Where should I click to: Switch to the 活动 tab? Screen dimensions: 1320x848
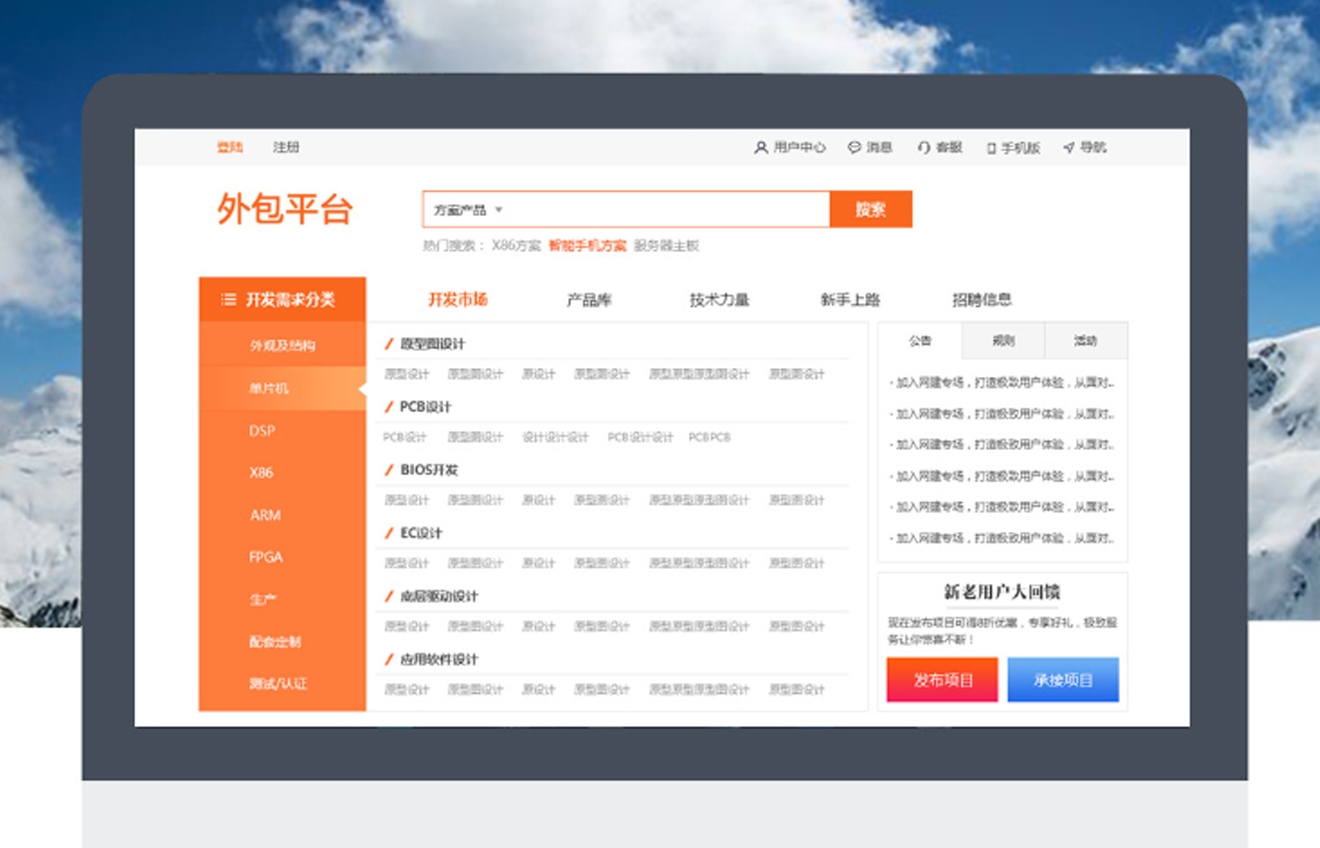pos(1085,341)
